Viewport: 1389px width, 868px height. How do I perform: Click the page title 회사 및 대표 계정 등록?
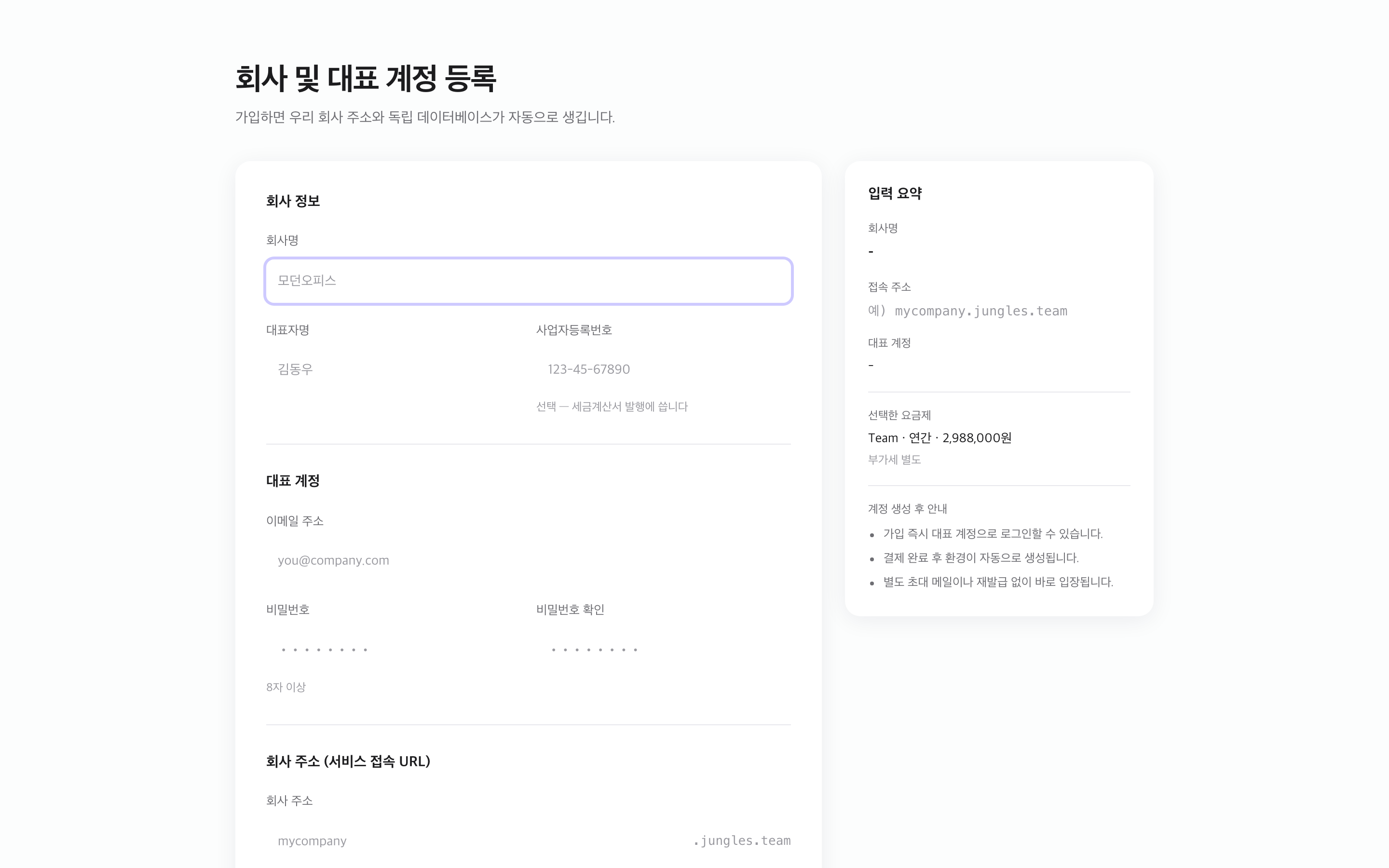366,79
